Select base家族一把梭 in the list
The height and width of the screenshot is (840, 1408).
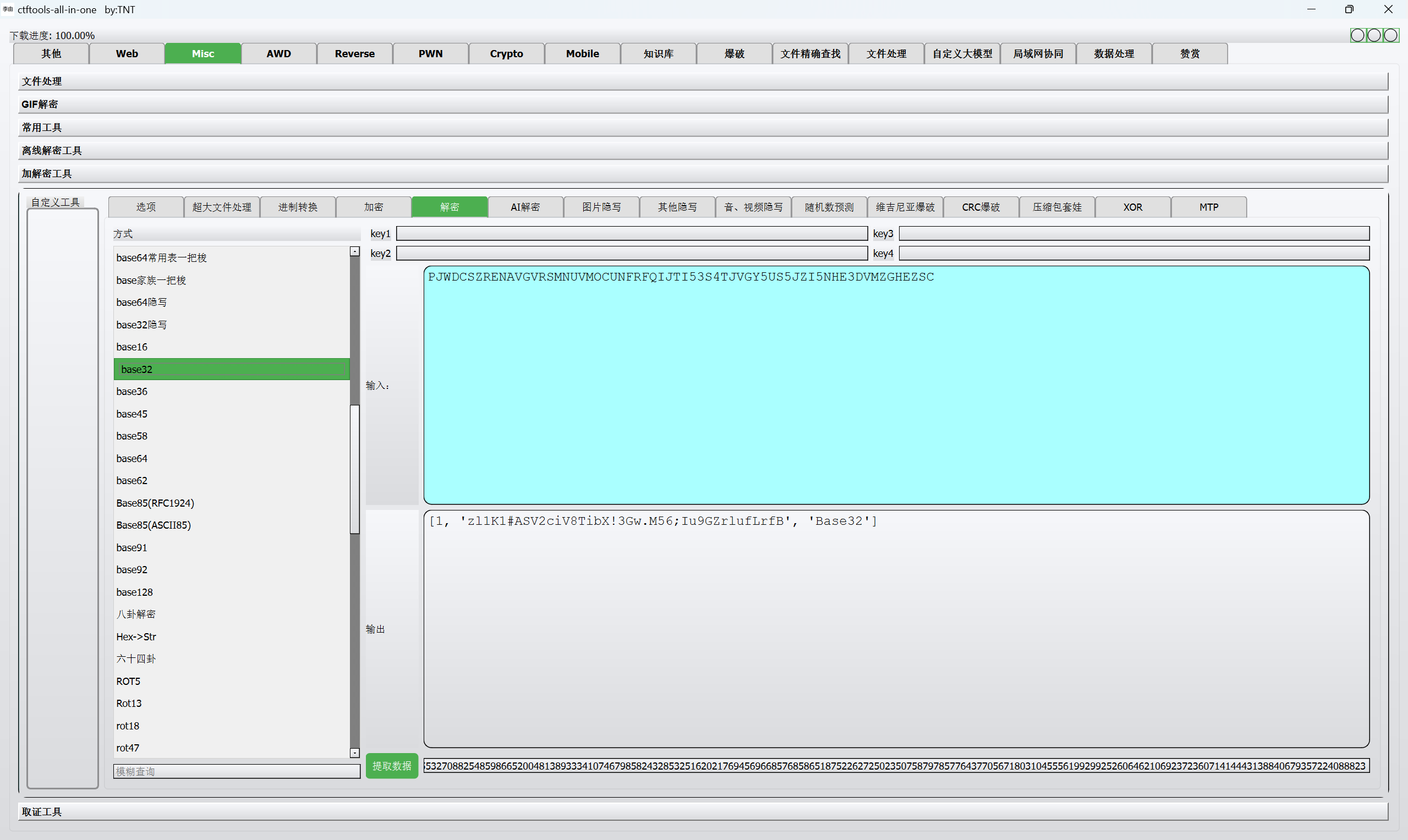[232, 280]
